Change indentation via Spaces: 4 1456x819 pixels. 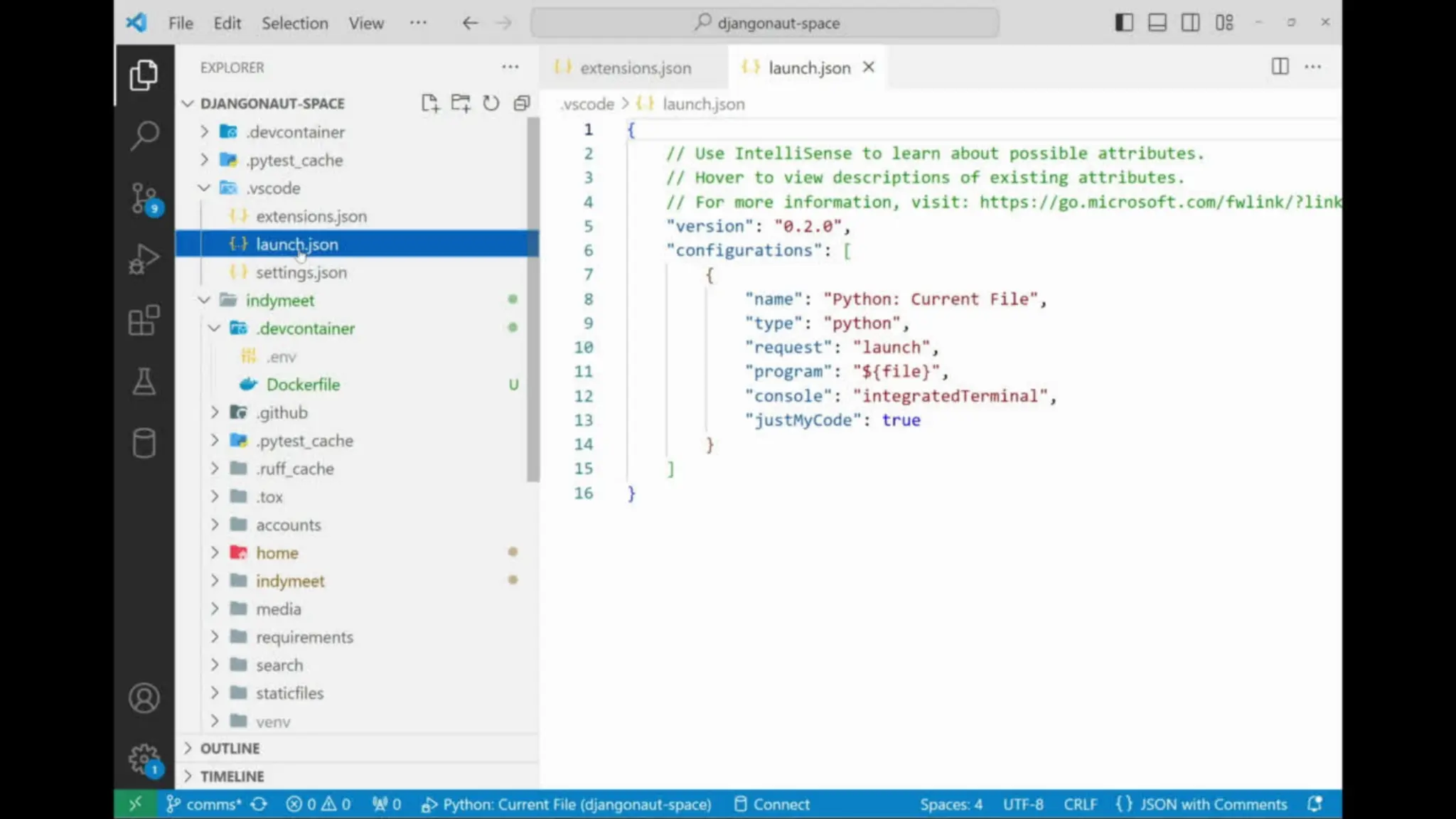click(951, 804)
